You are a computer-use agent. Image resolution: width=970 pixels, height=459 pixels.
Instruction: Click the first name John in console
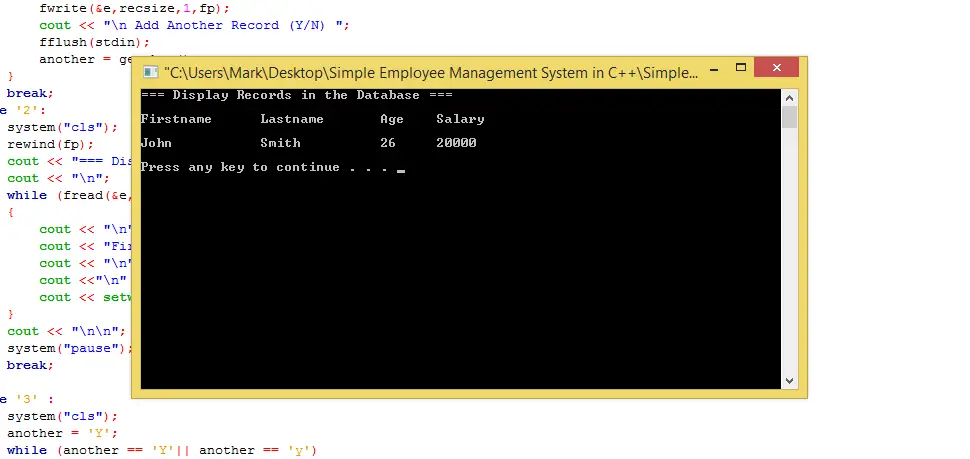point(156,143)
